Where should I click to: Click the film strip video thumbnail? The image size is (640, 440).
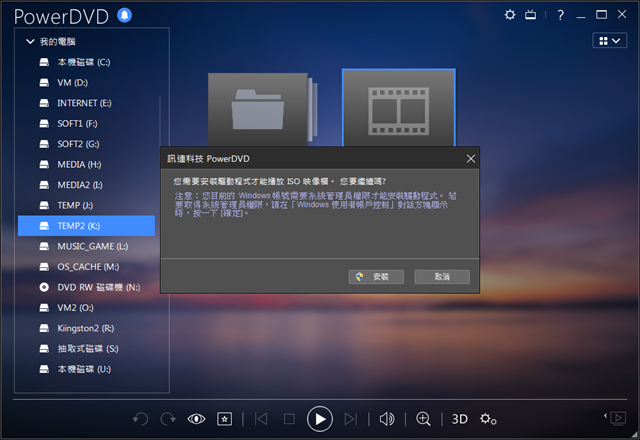399,108
